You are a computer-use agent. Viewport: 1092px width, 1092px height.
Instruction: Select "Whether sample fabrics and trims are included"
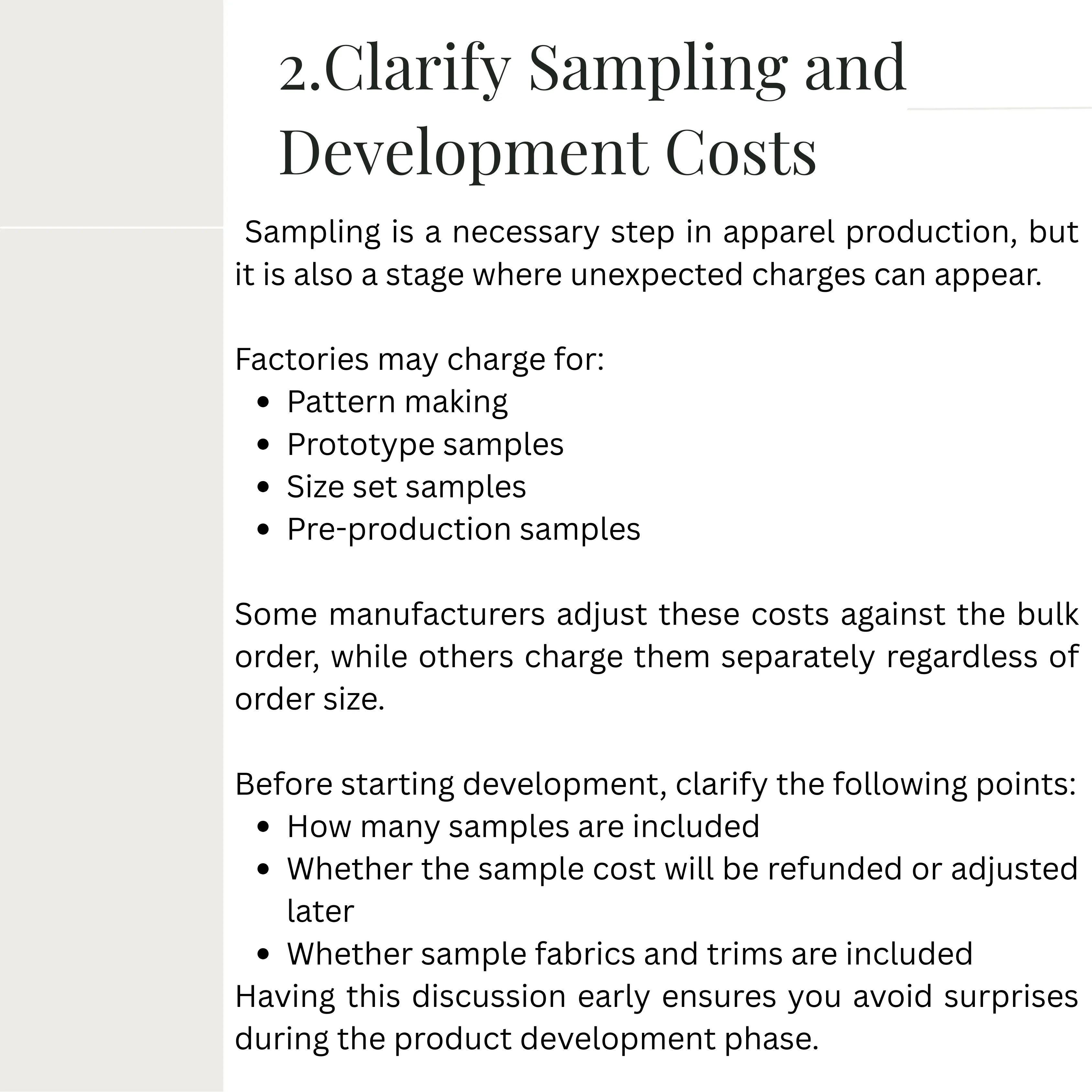click(630, 954)
